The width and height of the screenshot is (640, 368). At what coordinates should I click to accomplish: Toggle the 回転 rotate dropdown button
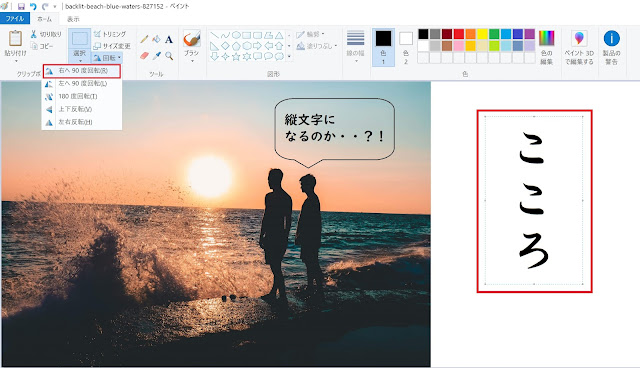107,58
